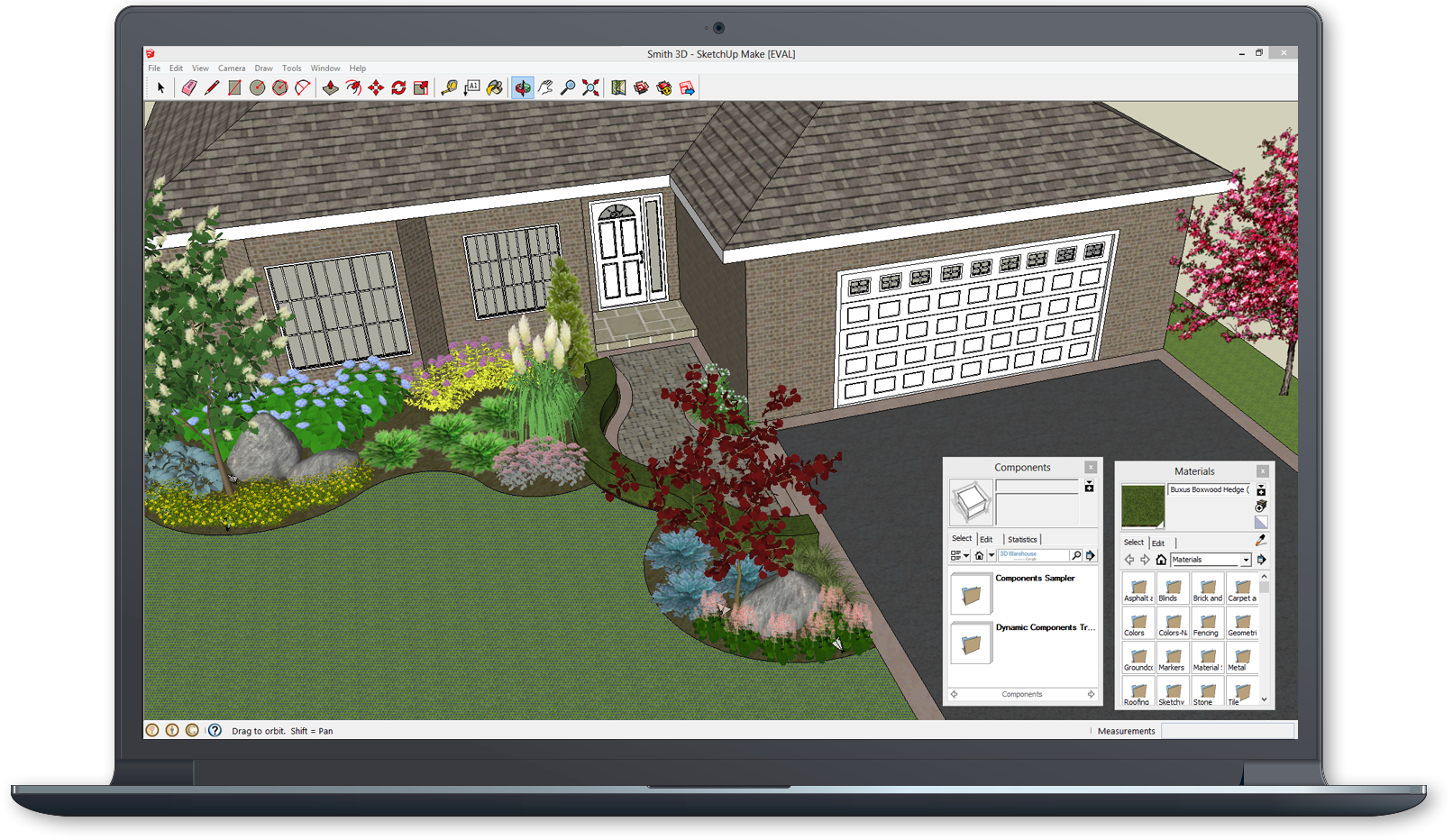Go back in Materials browser
The height and width of the screenshot is (840, 1453).
click(1129, 560)
